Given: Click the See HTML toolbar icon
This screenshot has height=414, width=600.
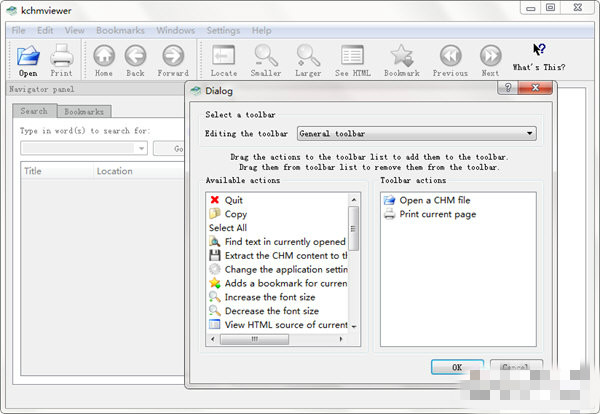Looking at the screenshot, I should tap(352, 59).
